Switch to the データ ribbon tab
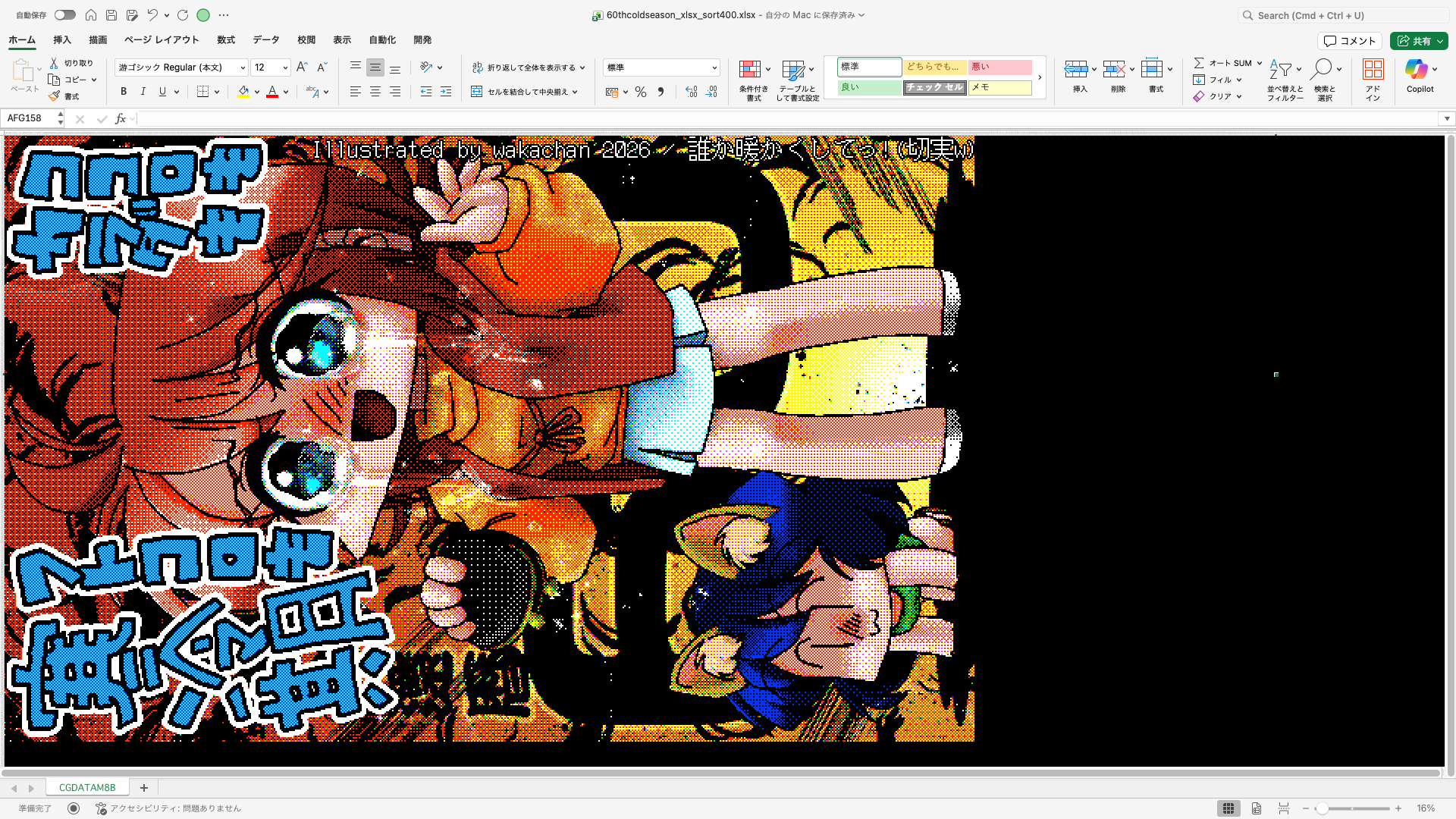This screenshot has width=1456, height=819. tap(266, 39)
